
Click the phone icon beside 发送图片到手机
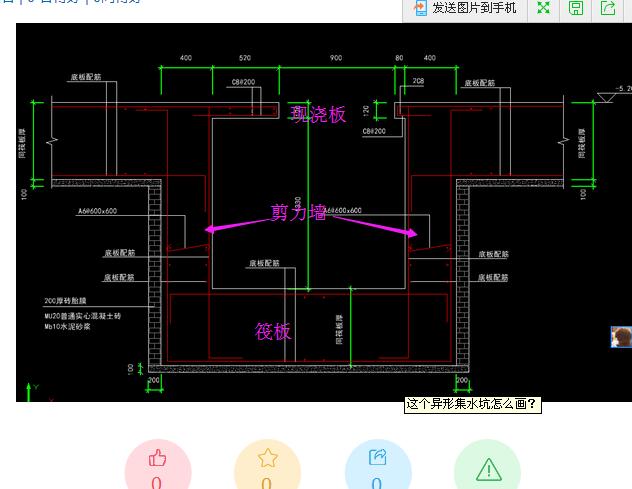coord(420,8)
